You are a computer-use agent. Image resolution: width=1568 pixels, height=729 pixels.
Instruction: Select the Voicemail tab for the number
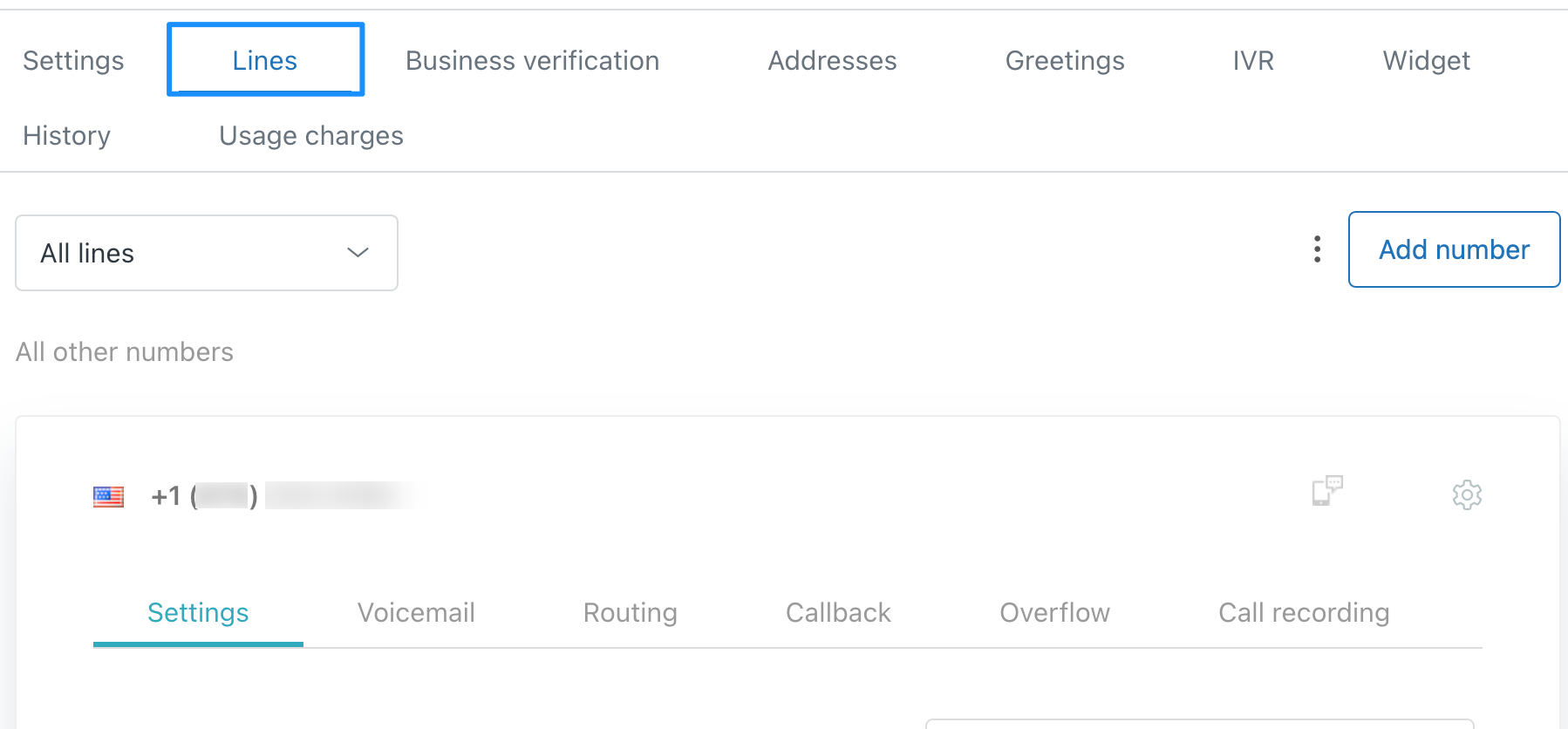coord(416,612)
